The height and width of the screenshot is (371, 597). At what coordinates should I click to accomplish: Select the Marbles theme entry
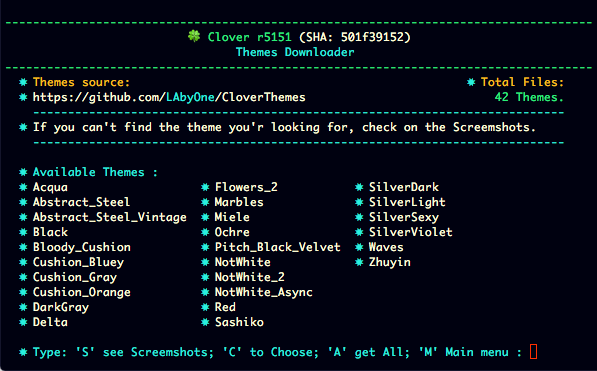[239, 202]
